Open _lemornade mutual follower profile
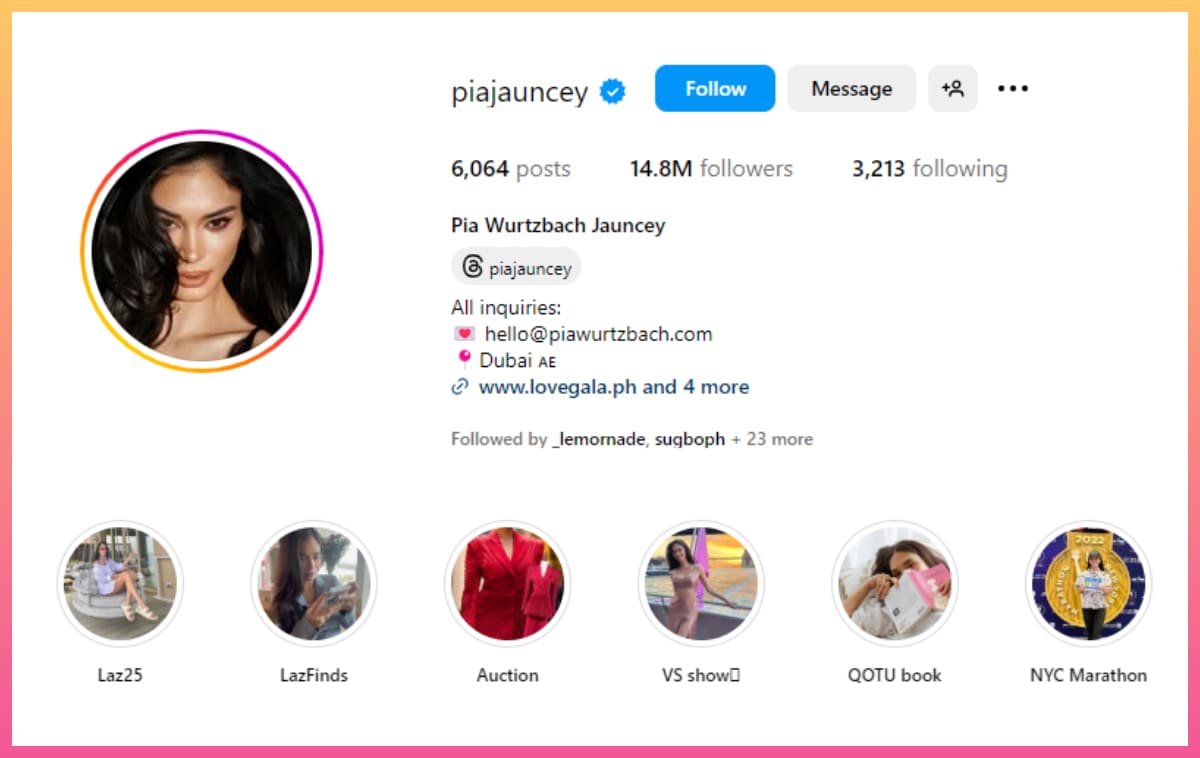Viewport: 1200px width, 758px height. pyautogui.click(x=598, y=439)
